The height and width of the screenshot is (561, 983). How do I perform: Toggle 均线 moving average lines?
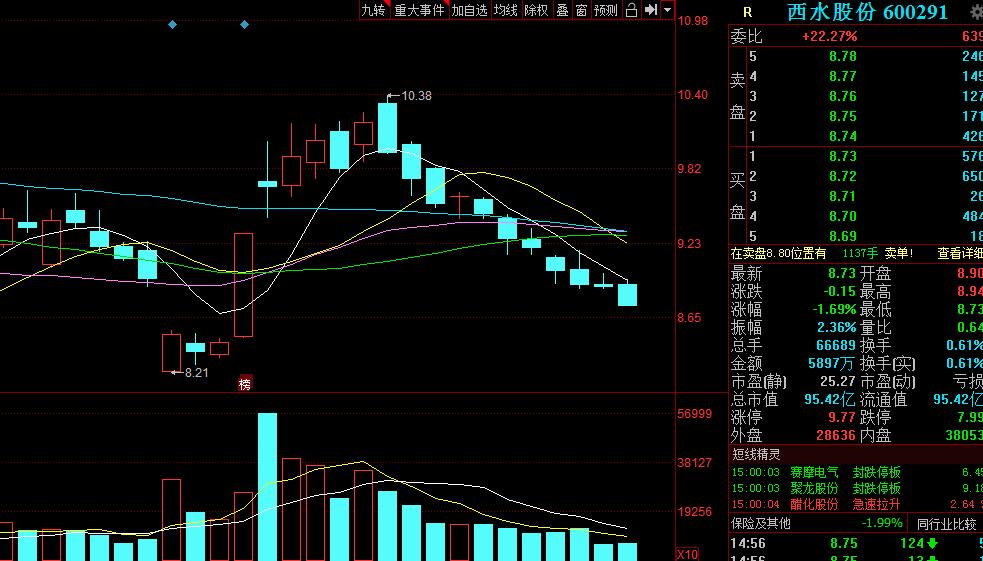pos(505,10)
